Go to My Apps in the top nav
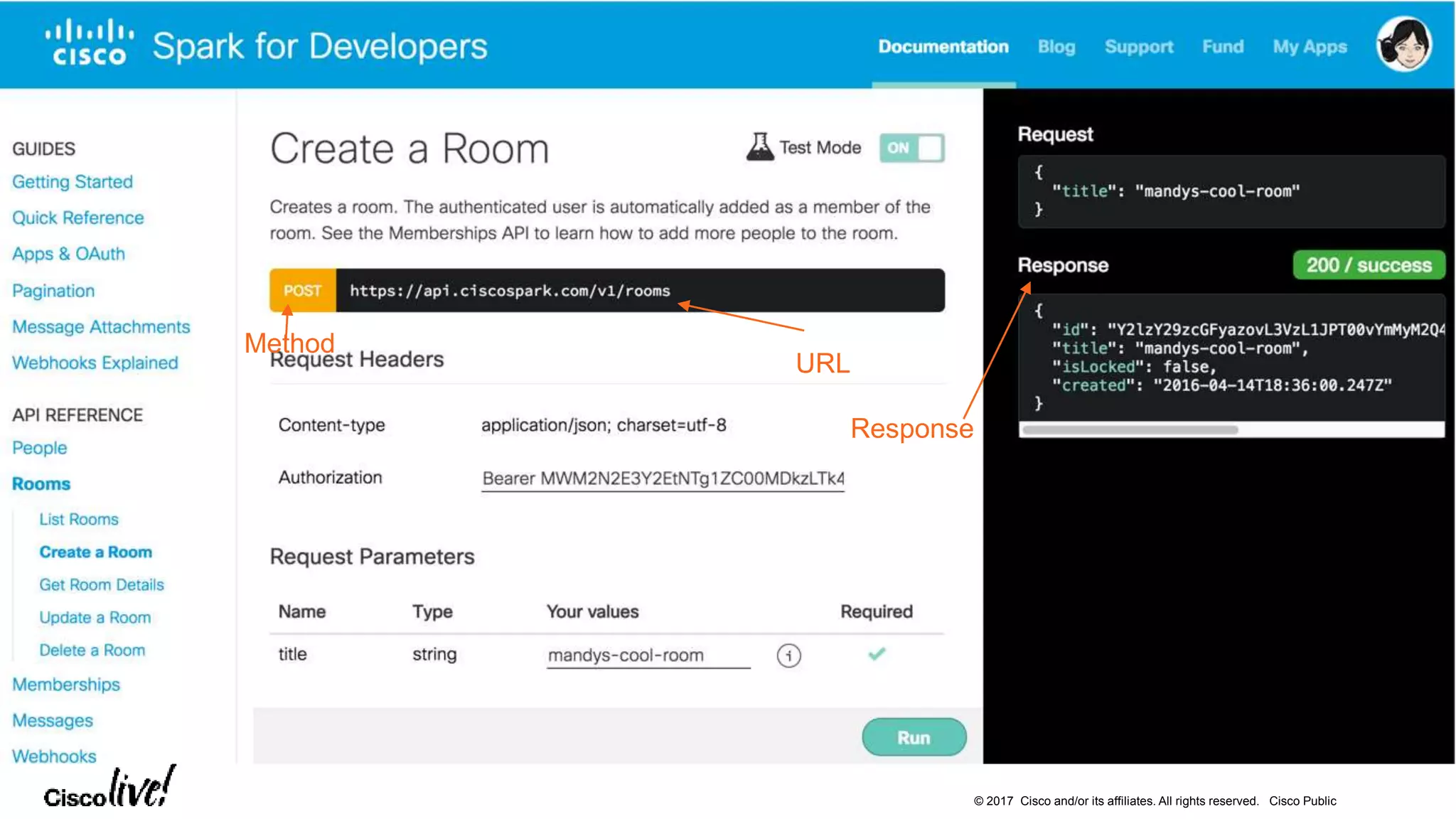The width and height of the screenshot is (1456, 819). pyautogui.click(x=1310, y=47)
